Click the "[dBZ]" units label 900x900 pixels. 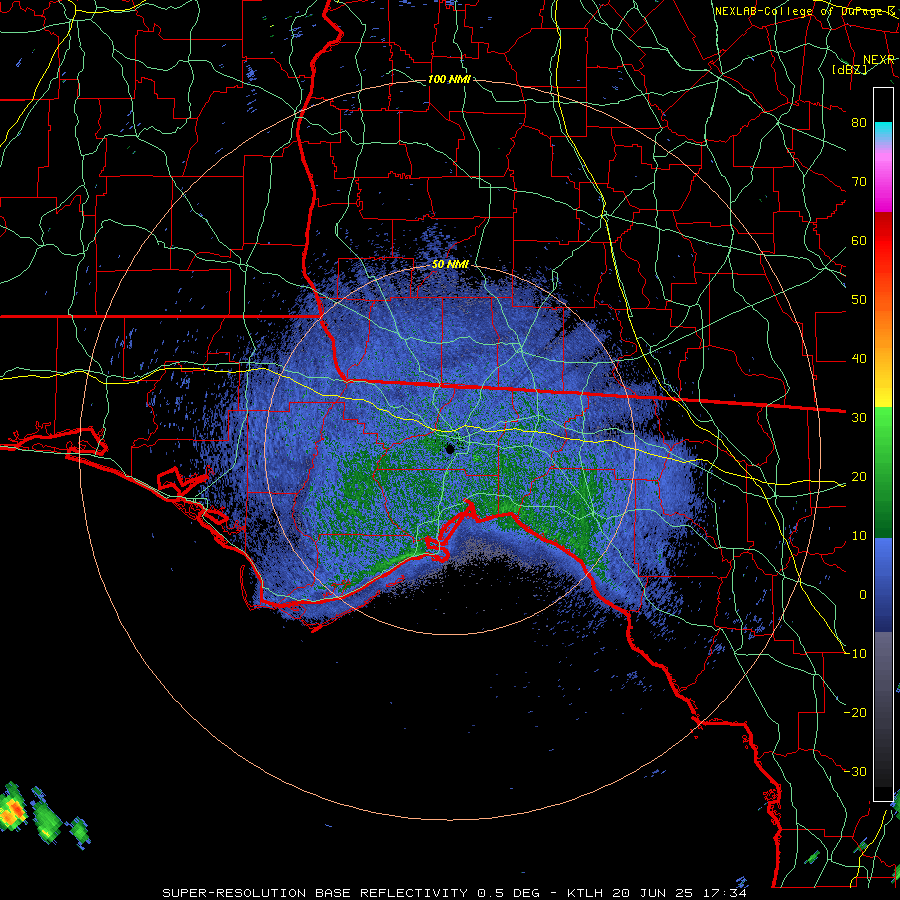click(849, 69)
